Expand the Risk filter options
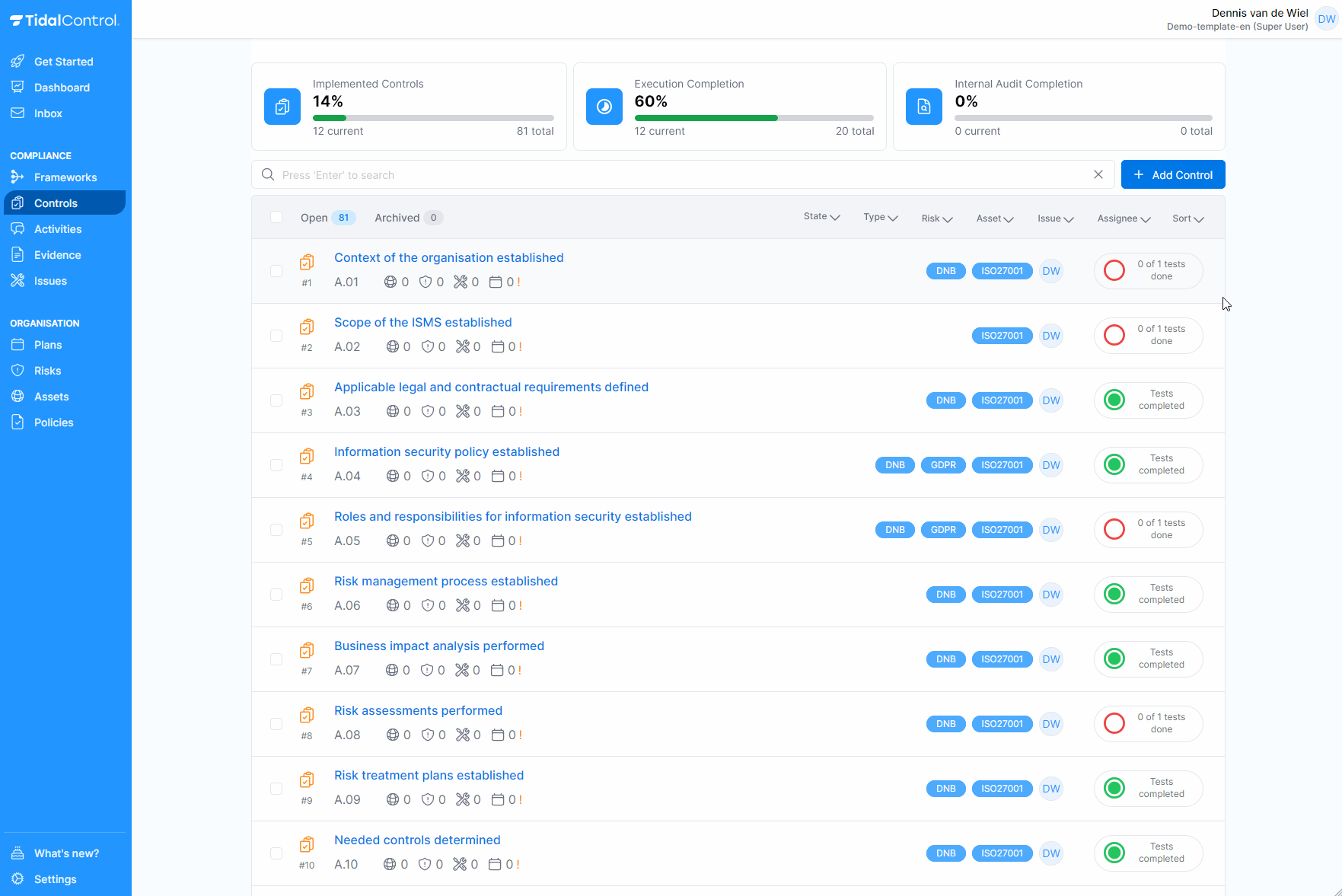The image size is (1342, 896). (x=936, y=218)
